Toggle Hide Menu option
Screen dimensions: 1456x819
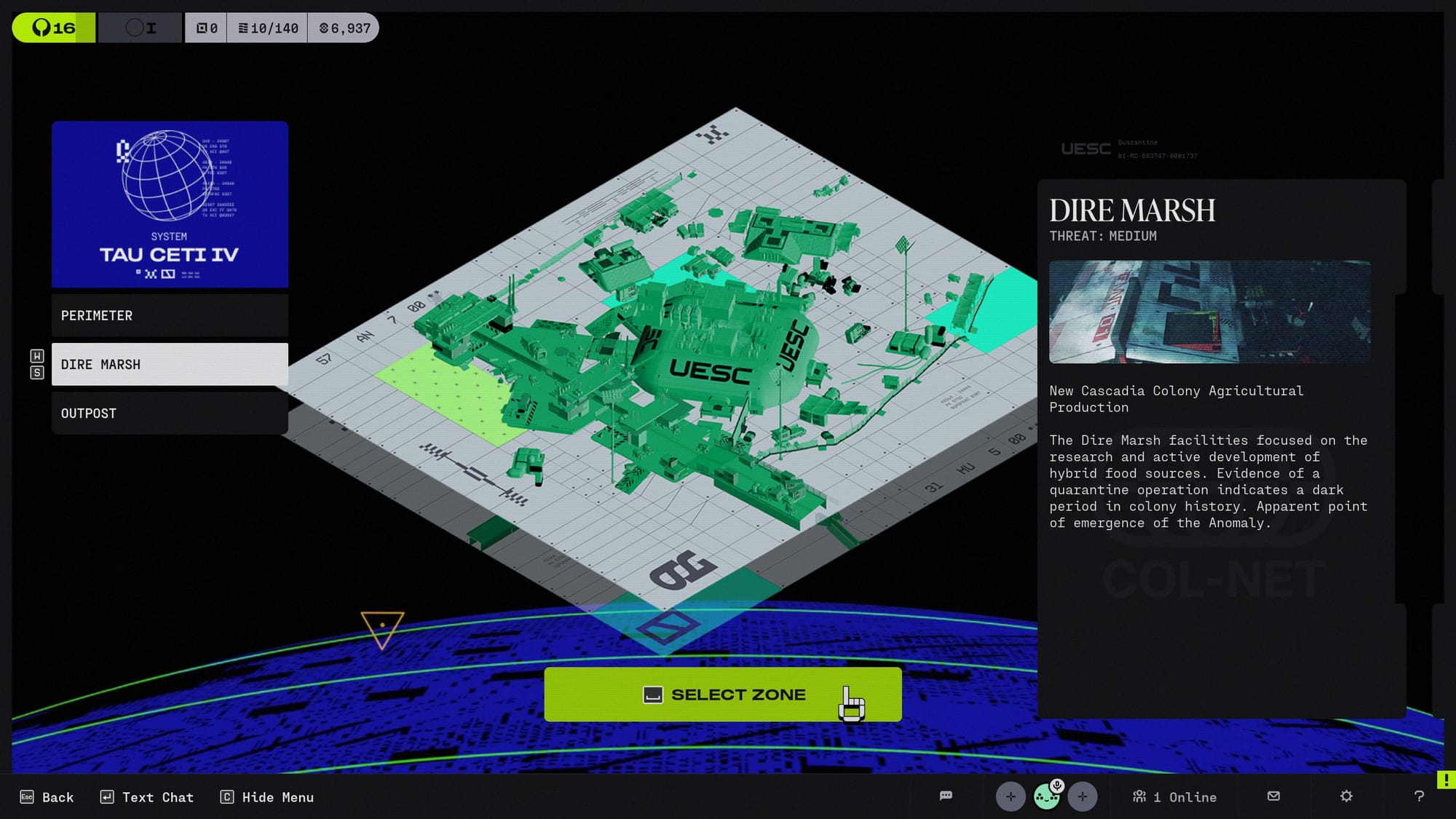267,797
